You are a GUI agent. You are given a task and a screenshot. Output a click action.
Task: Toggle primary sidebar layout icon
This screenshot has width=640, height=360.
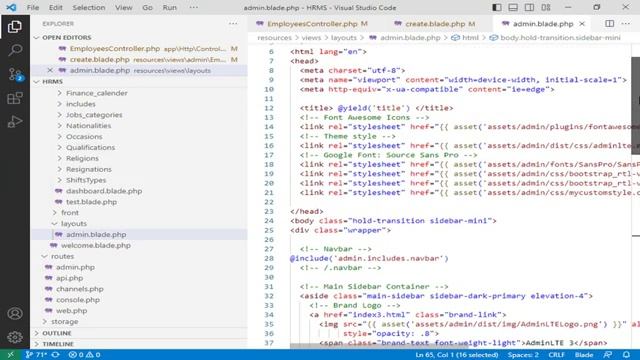pos(497,7)
